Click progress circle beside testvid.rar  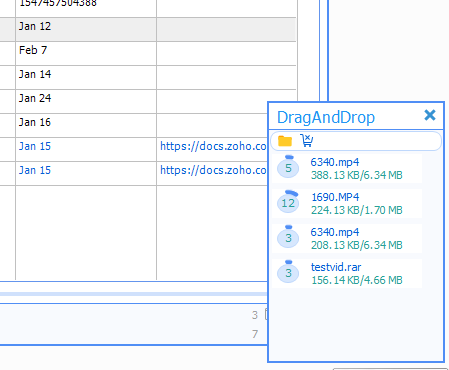point(288,272)
